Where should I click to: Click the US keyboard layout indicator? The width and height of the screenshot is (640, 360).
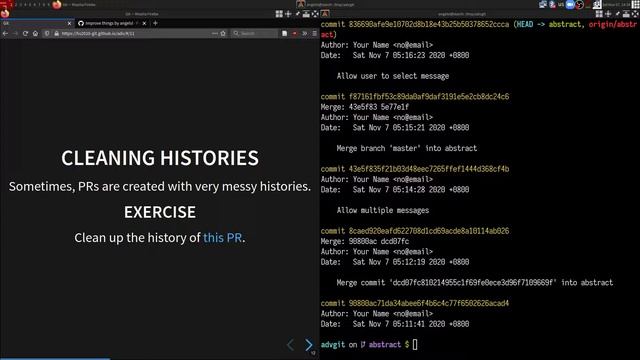pyautogui.click(x=561, y=4)
